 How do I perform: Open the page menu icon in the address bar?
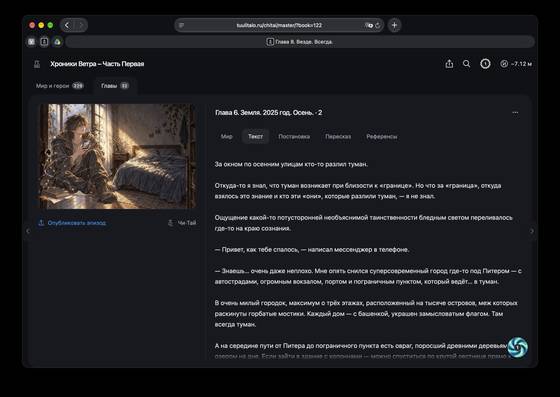tap(181, 25)
